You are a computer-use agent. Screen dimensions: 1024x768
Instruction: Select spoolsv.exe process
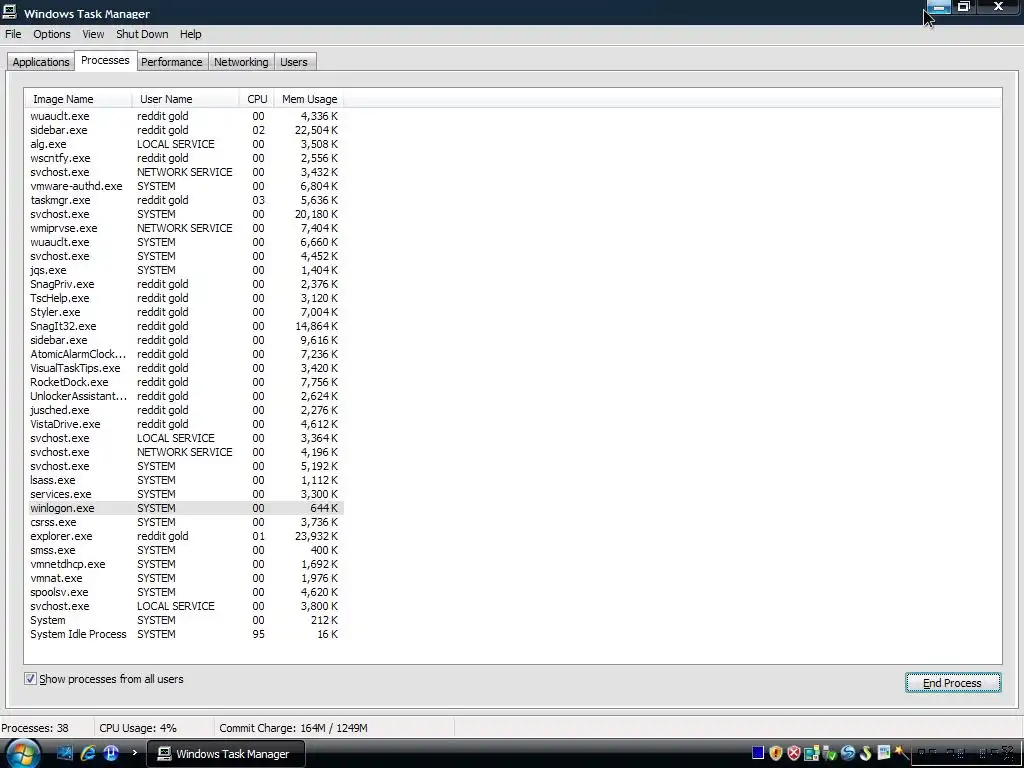(184, 592)
